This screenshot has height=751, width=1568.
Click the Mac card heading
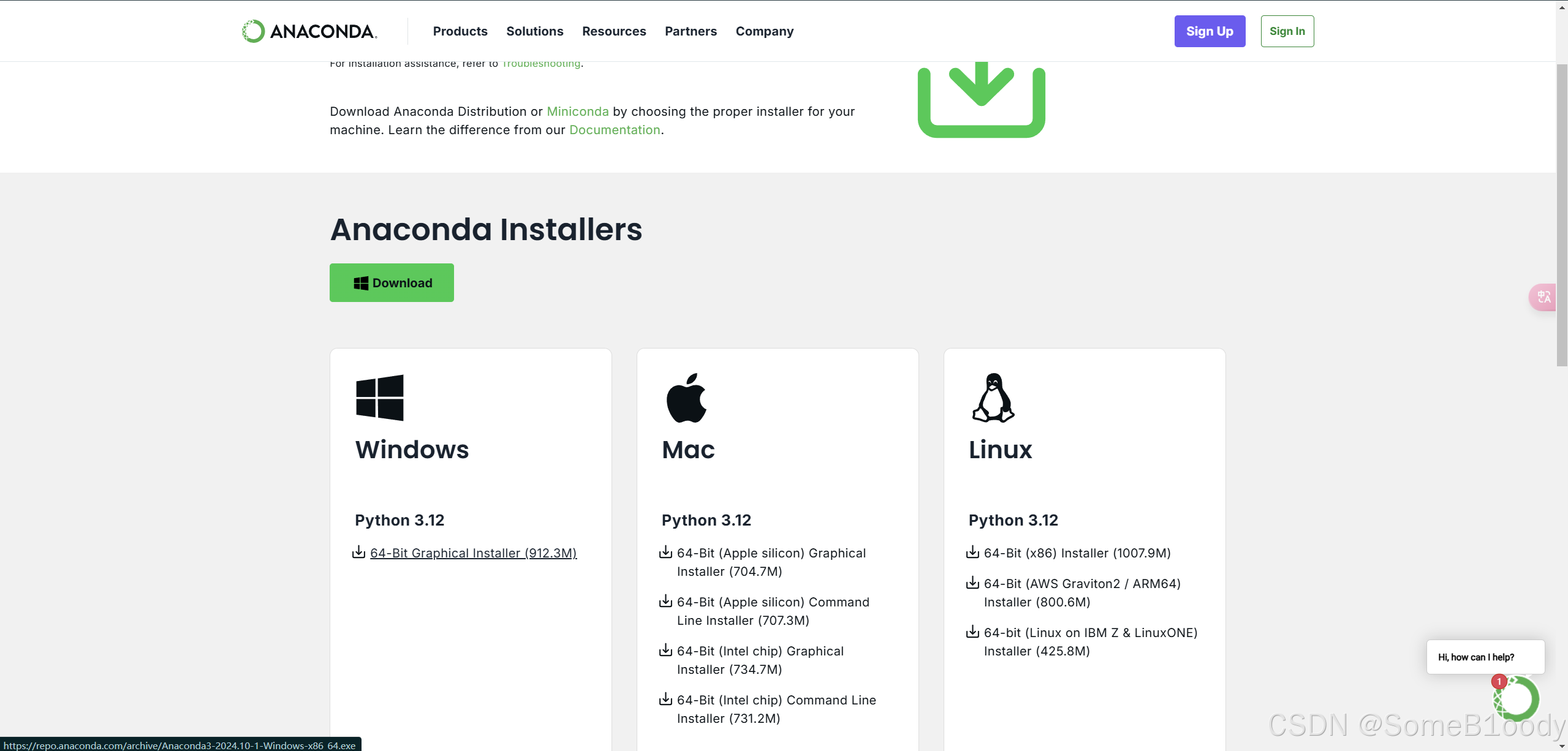pos(688,450)
